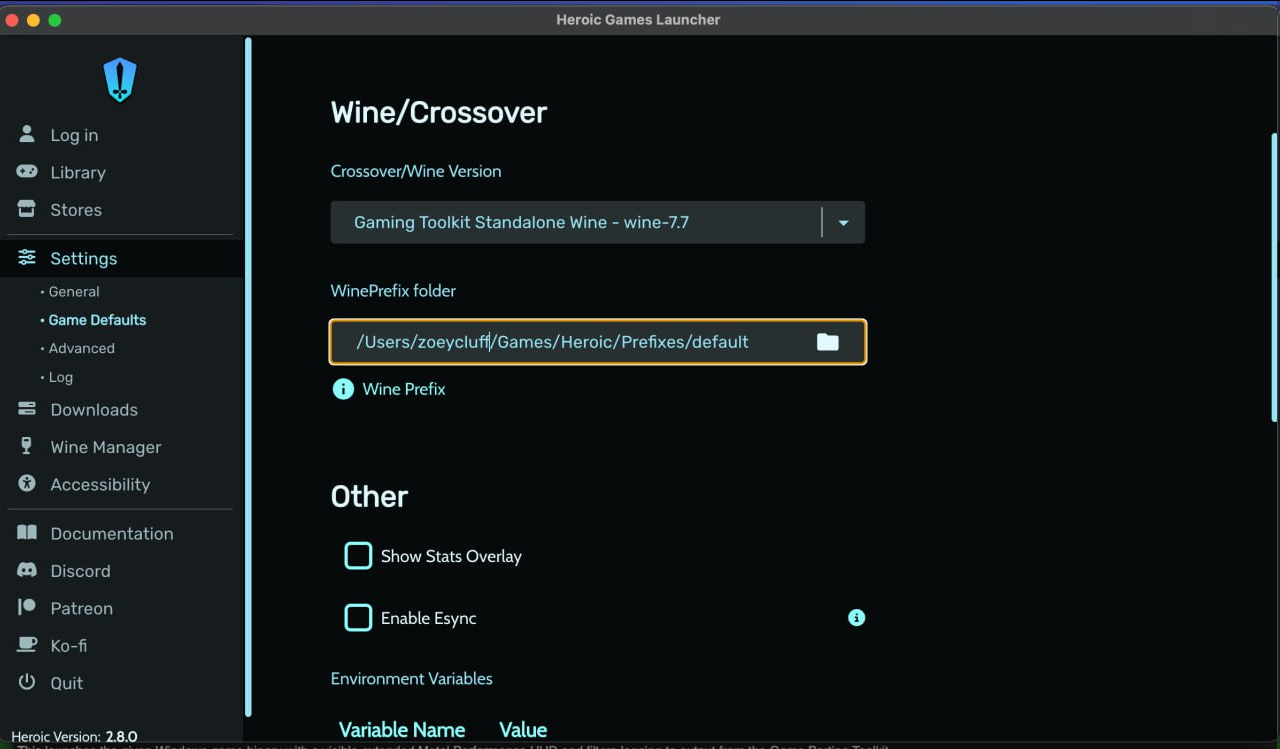Click the Patreon logo icon
This screenshot has height=749, width=1280.
click(27, 607)
